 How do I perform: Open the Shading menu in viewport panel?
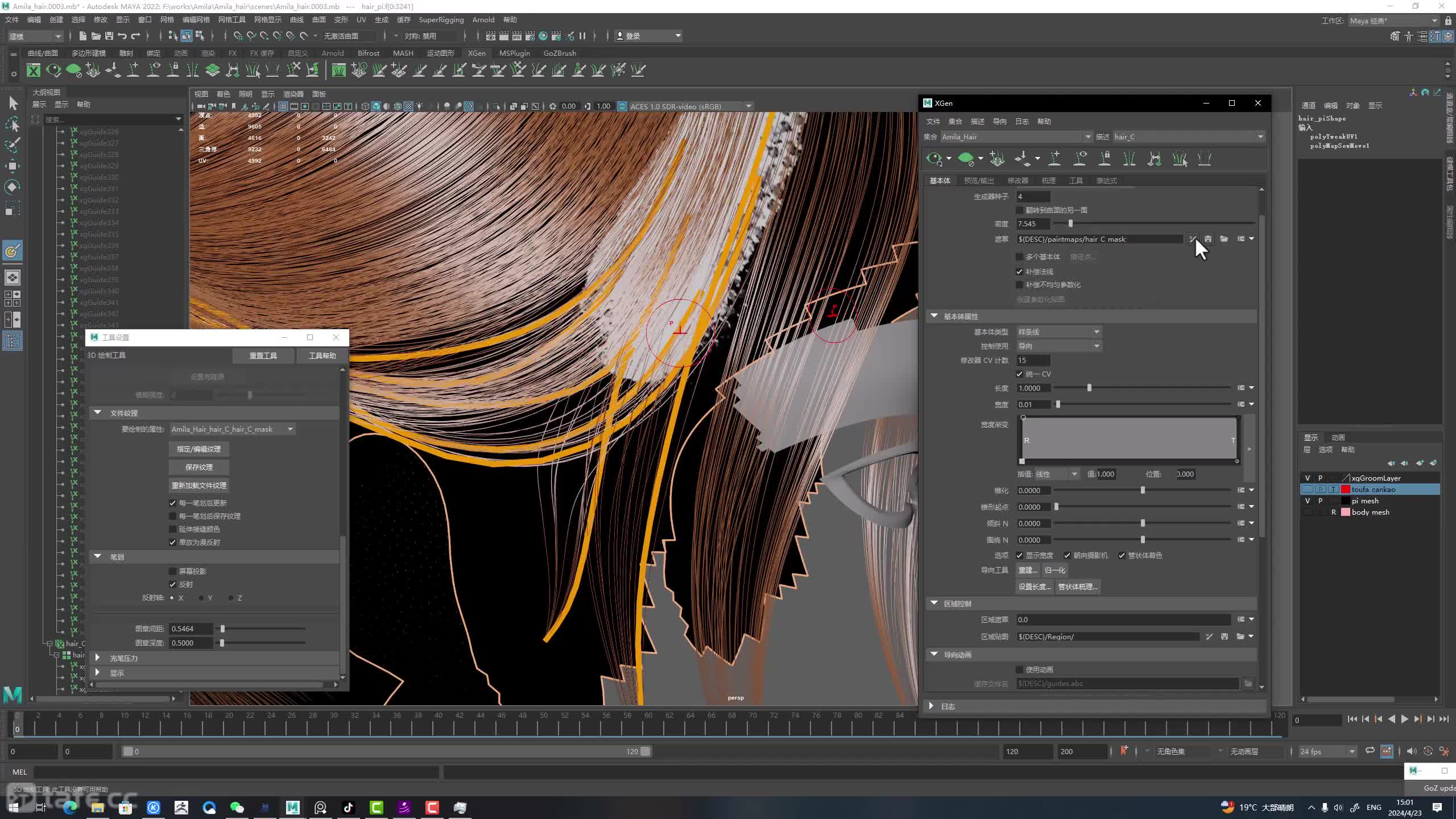click(x=224, y=94)
